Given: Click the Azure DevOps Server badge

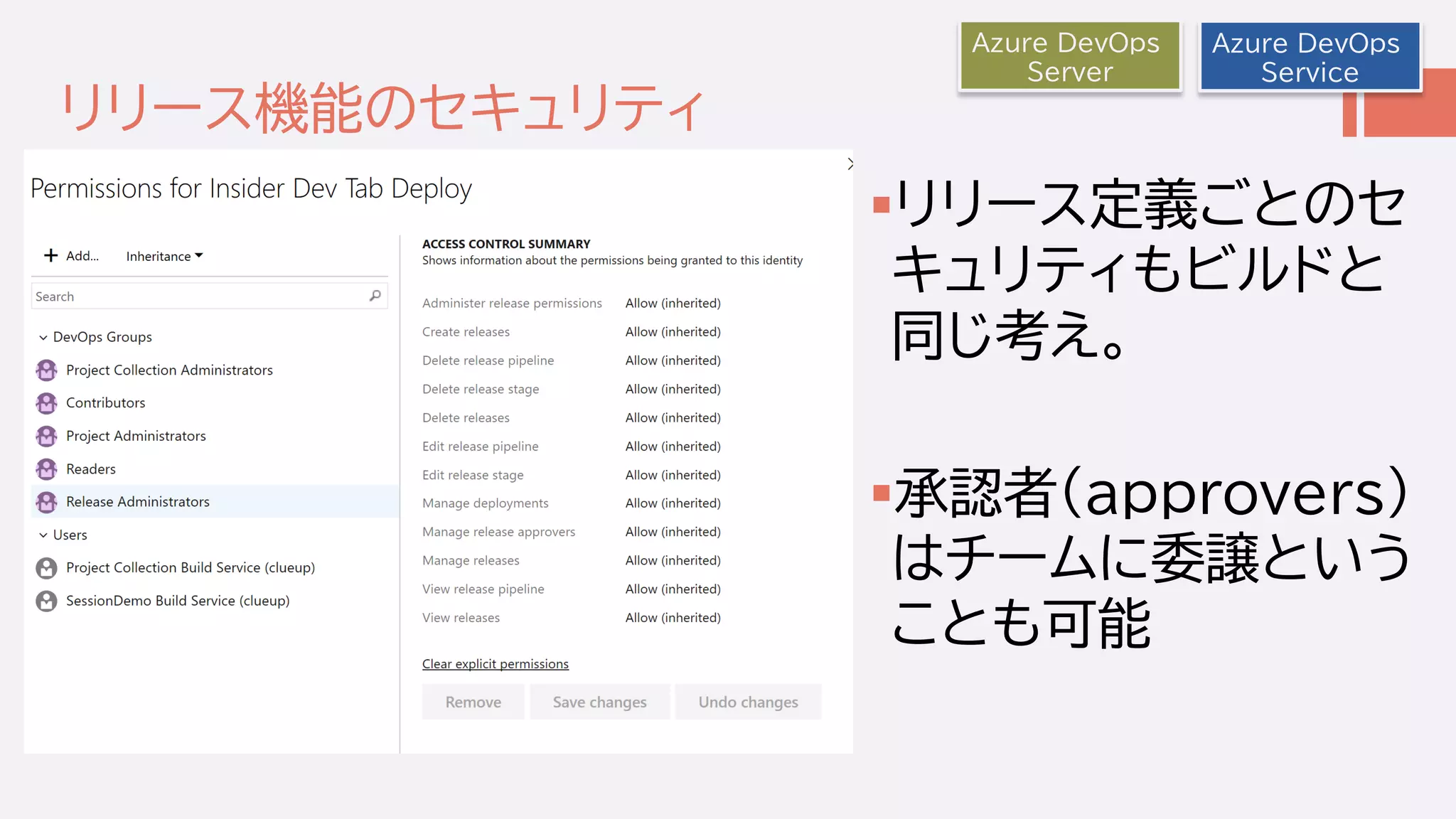Looking at the screenshot, I should pos(1070,56).
